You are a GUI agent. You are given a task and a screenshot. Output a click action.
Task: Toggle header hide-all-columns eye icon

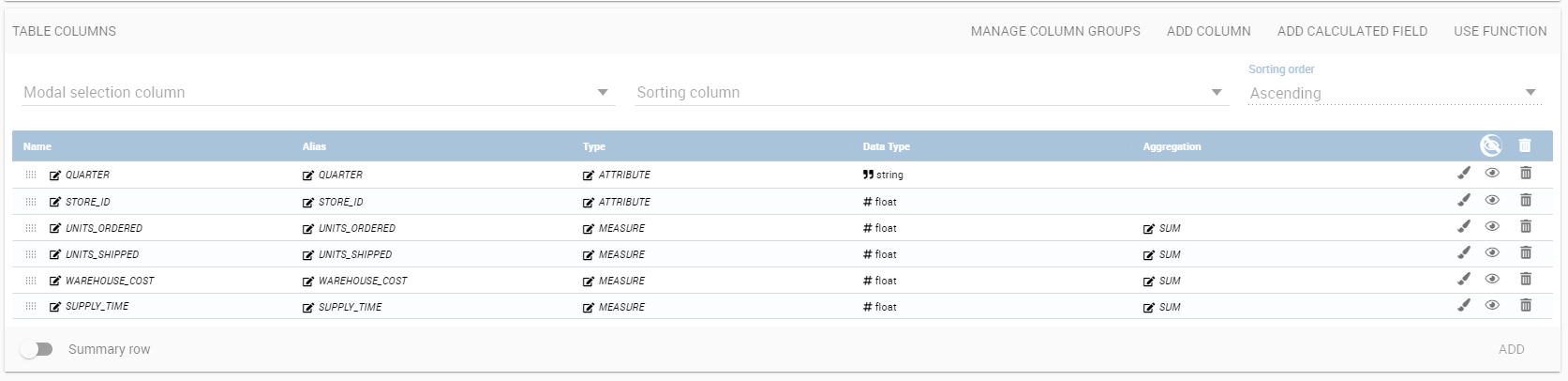(x=1491, y=145)
